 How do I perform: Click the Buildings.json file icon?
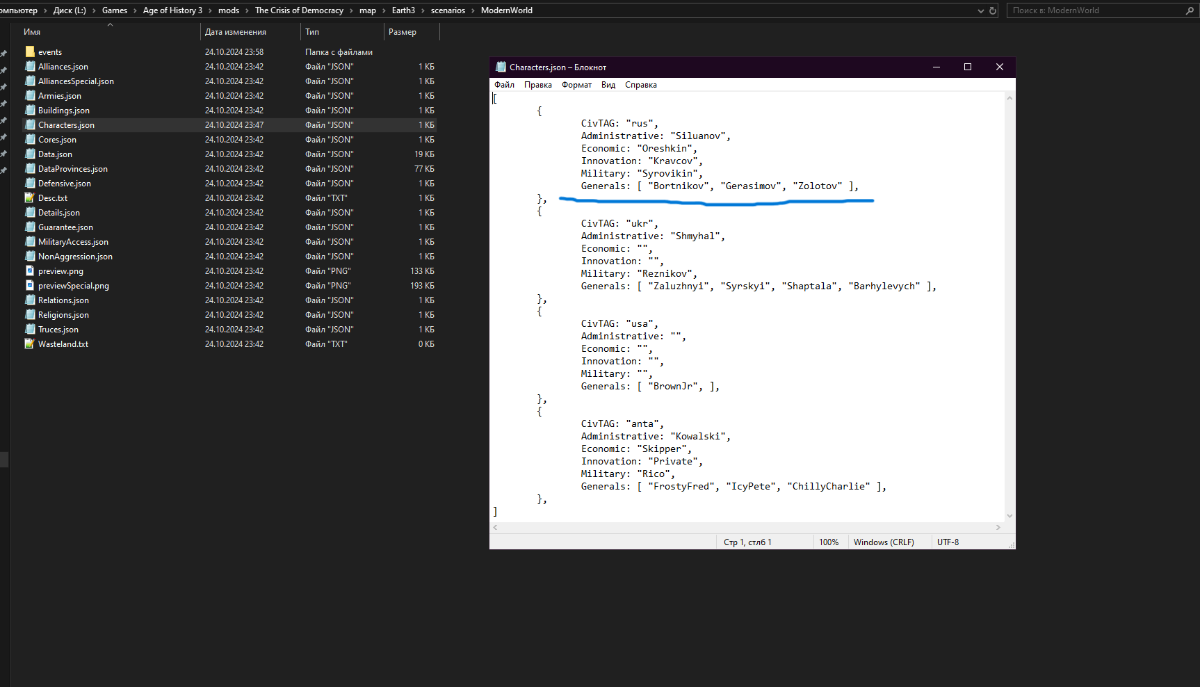tap(30, 110)
